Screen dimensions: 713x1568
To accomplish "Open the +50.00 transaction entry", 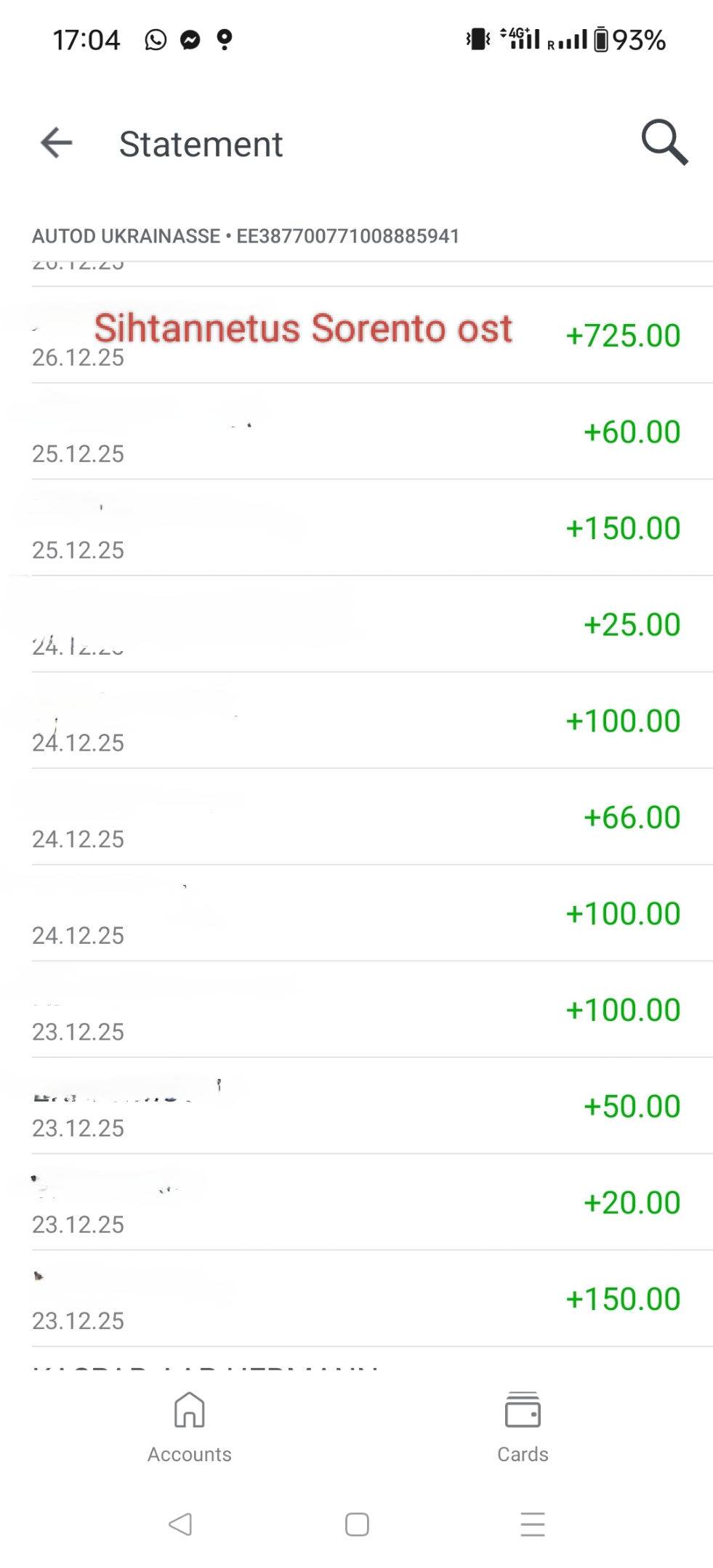I will [x=632, y=1107].
